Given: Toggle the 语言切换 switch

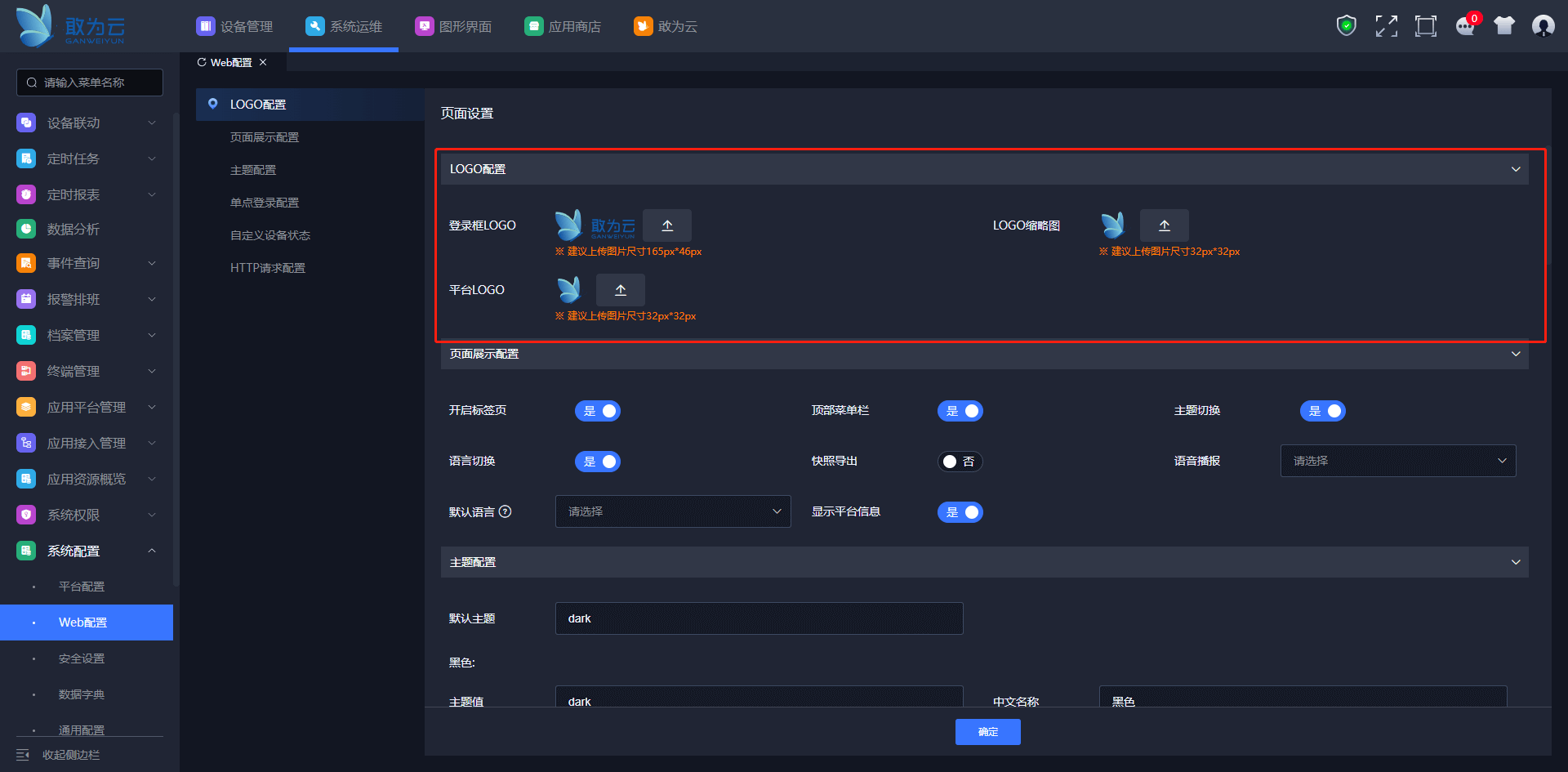Looking at the screenshot, I should [598, 462].
